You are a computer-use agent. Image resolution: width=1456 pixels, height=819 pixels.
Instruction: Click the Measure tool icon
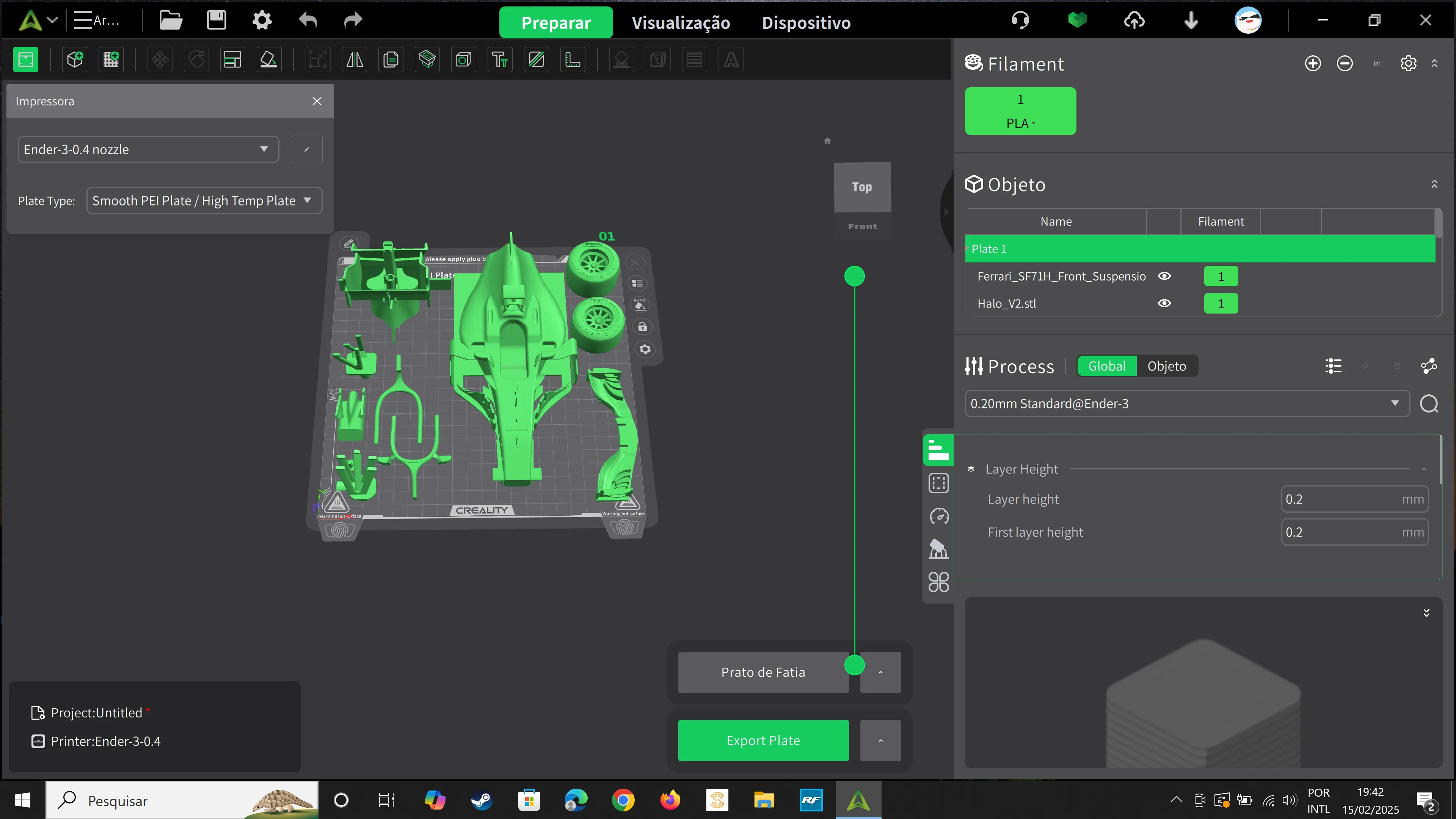pyautogui.click(x=573, y=60)
